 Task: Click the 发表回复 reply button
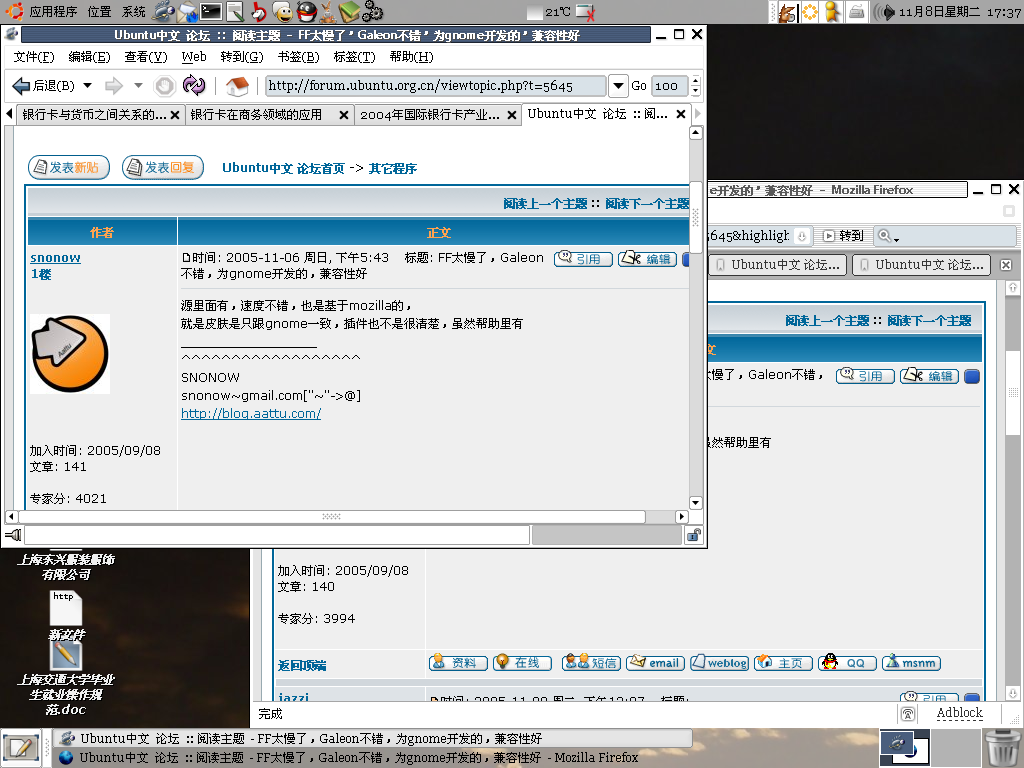coord(163,168)
